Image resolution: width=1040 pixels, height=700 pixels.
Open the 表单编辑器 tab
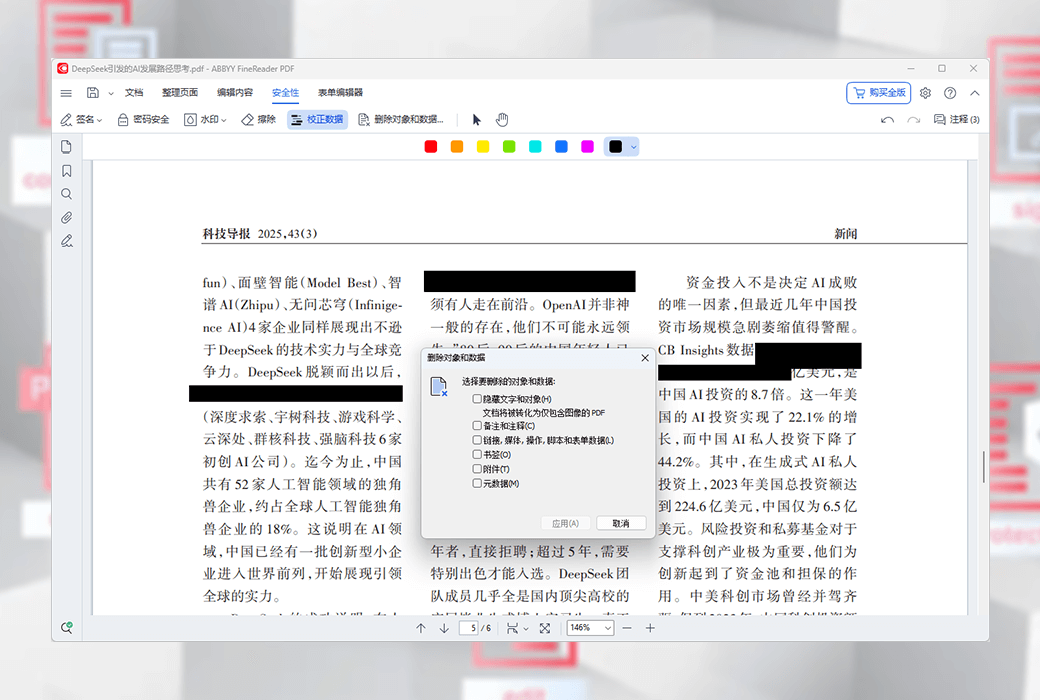tap(340, 93)
